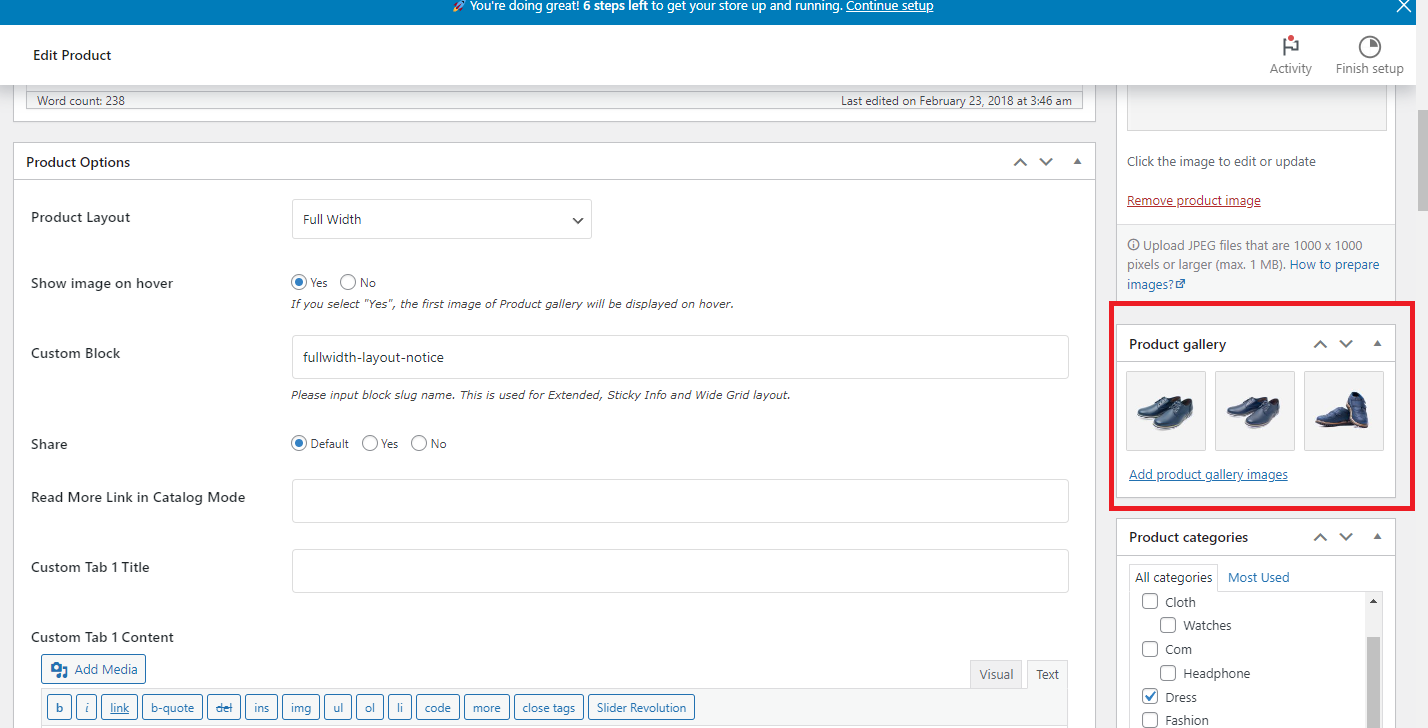Screen dimensions: 1428x728
Task: Open the Product Layout dropdown
Action: click(x=441, y=219)
